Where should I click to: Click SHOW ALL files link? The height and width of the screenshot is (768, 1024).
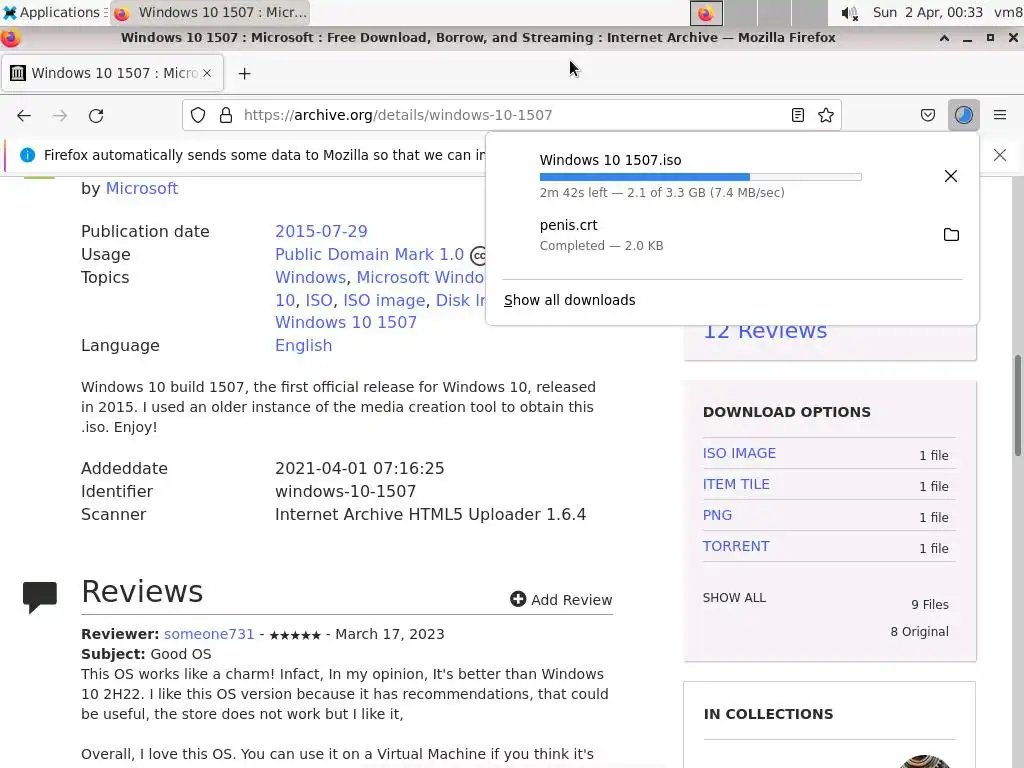coord(734,598)
